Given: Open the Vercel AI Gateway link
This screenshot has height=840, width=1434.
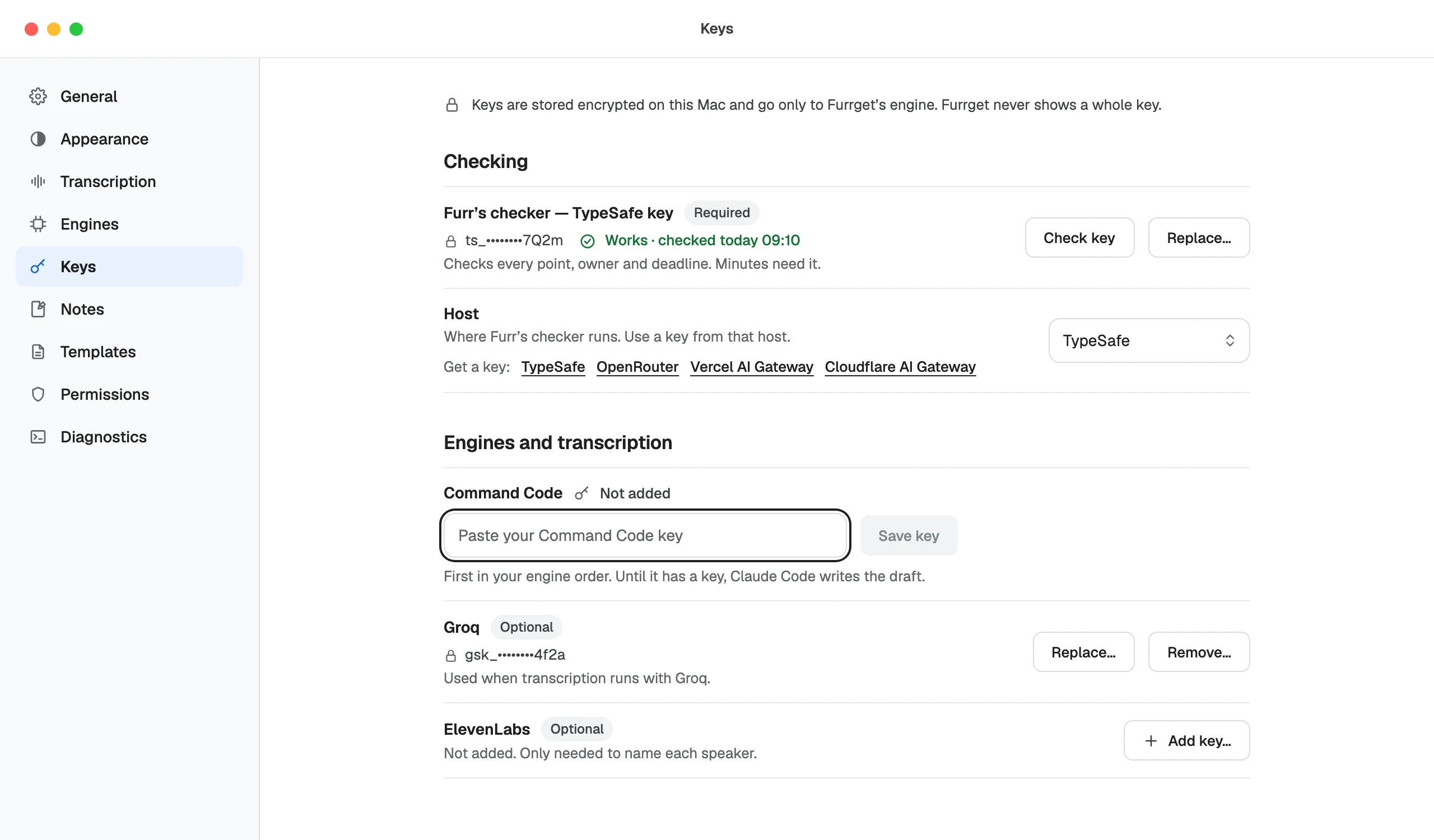Looking at the screenshot, I should pos(751,367).
